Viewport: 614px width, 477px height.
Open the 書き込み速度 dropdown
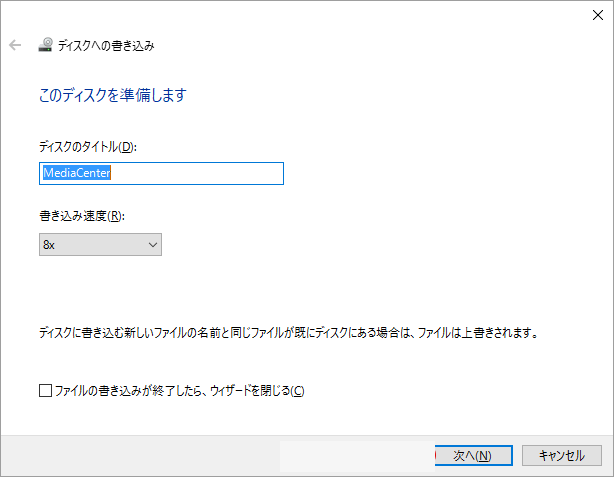click(x=99, y=244)
